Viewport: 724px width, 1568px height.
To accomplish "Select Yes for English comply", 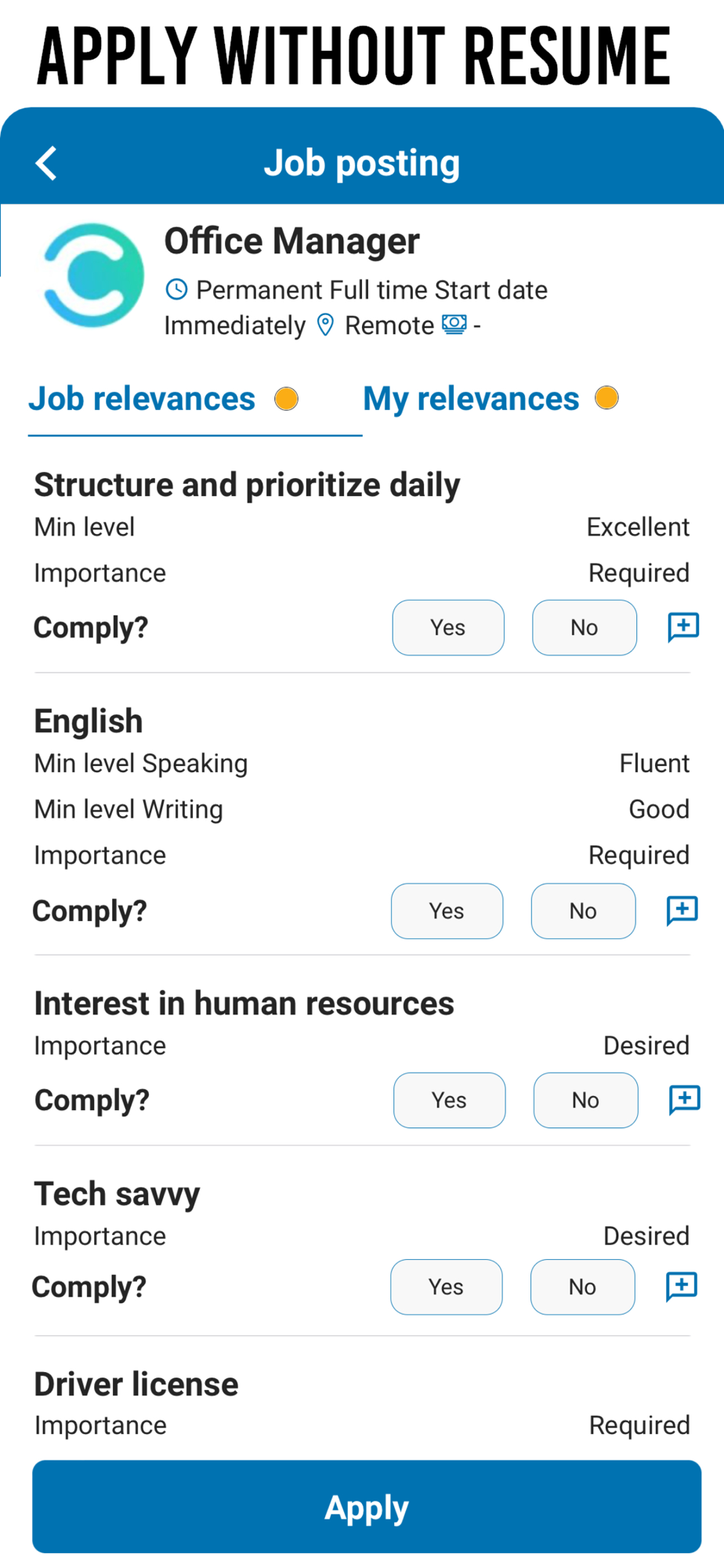I will pyautogui.click(x=447, y=911).
